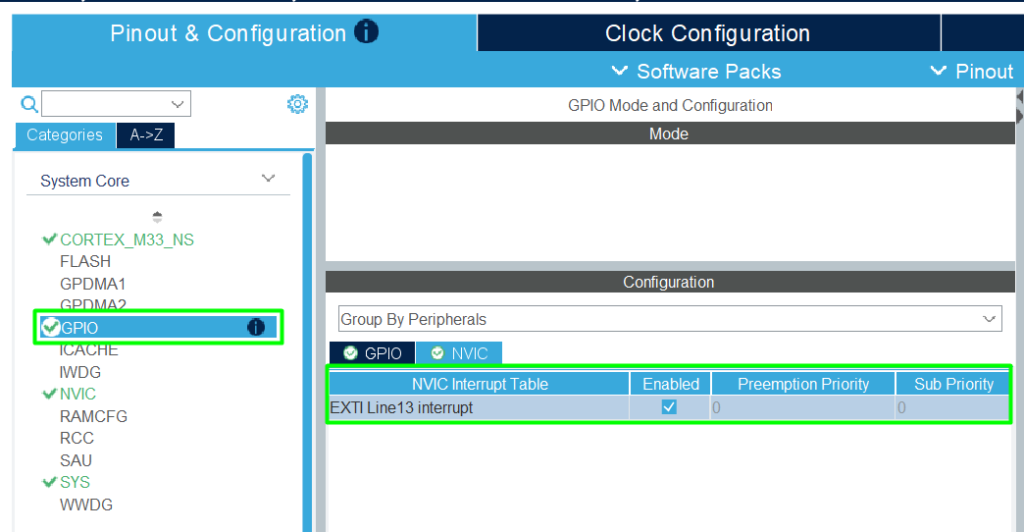Click the sort arrows above category list
The height and width of the screenshot is (532, 1024).
click(x=157, y=216)
